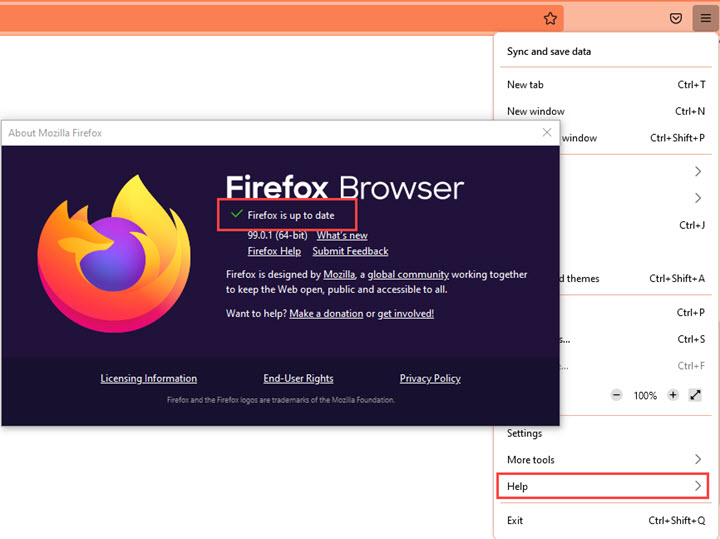Follow the Mozilla link
720x539 pixels.
[x=339, y=275]
